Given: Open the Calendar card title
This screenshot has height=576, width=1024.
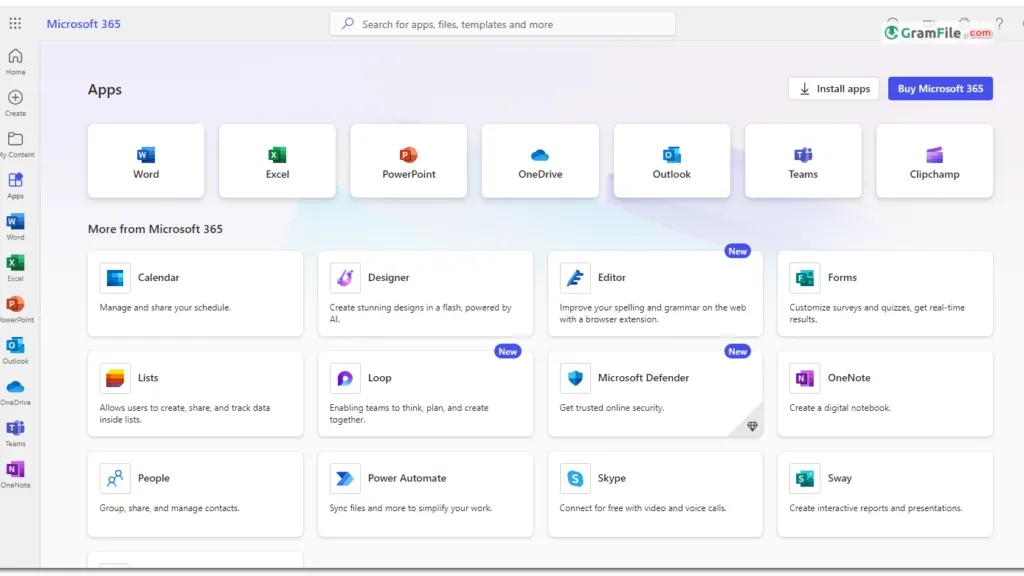Looking at the screenshot, I should tap(158, 278).
